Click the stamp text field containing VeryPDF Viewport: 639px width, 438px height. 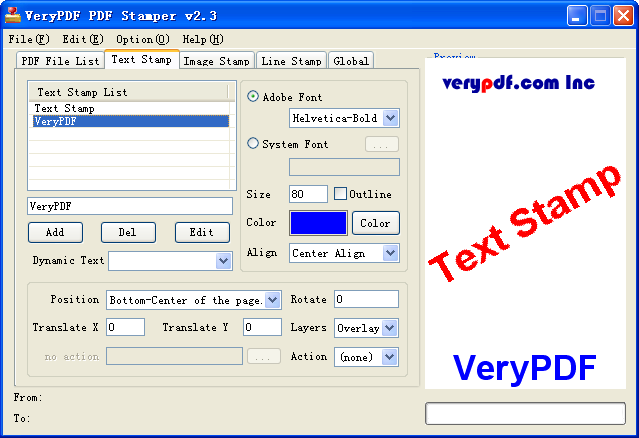(x=130, y=206)
